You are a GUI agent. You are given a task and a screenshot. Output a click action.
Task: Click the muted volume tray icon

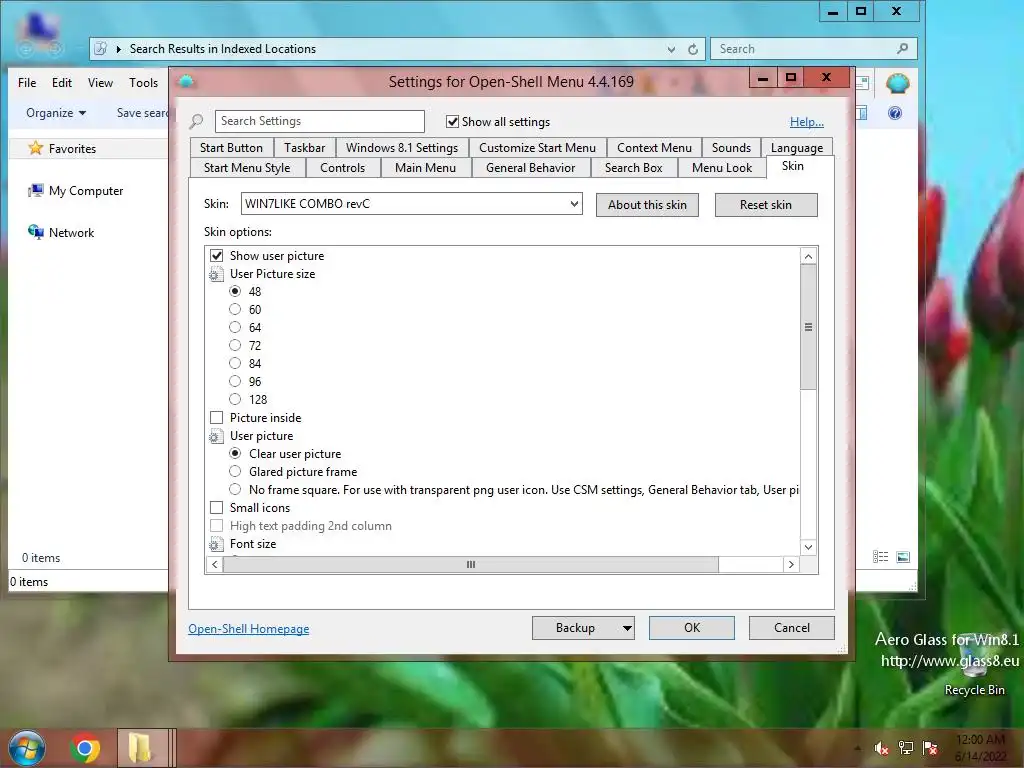coord(881,748)
